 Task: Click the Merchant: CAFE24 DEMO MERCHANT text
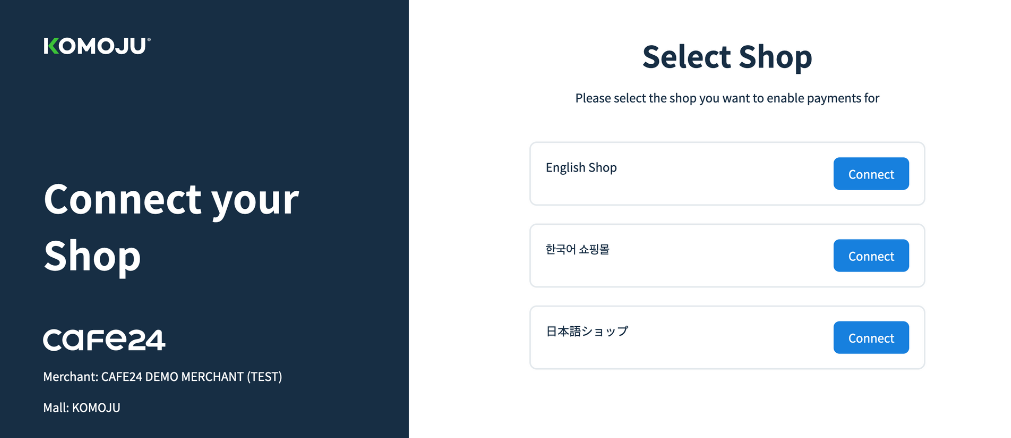162,377
